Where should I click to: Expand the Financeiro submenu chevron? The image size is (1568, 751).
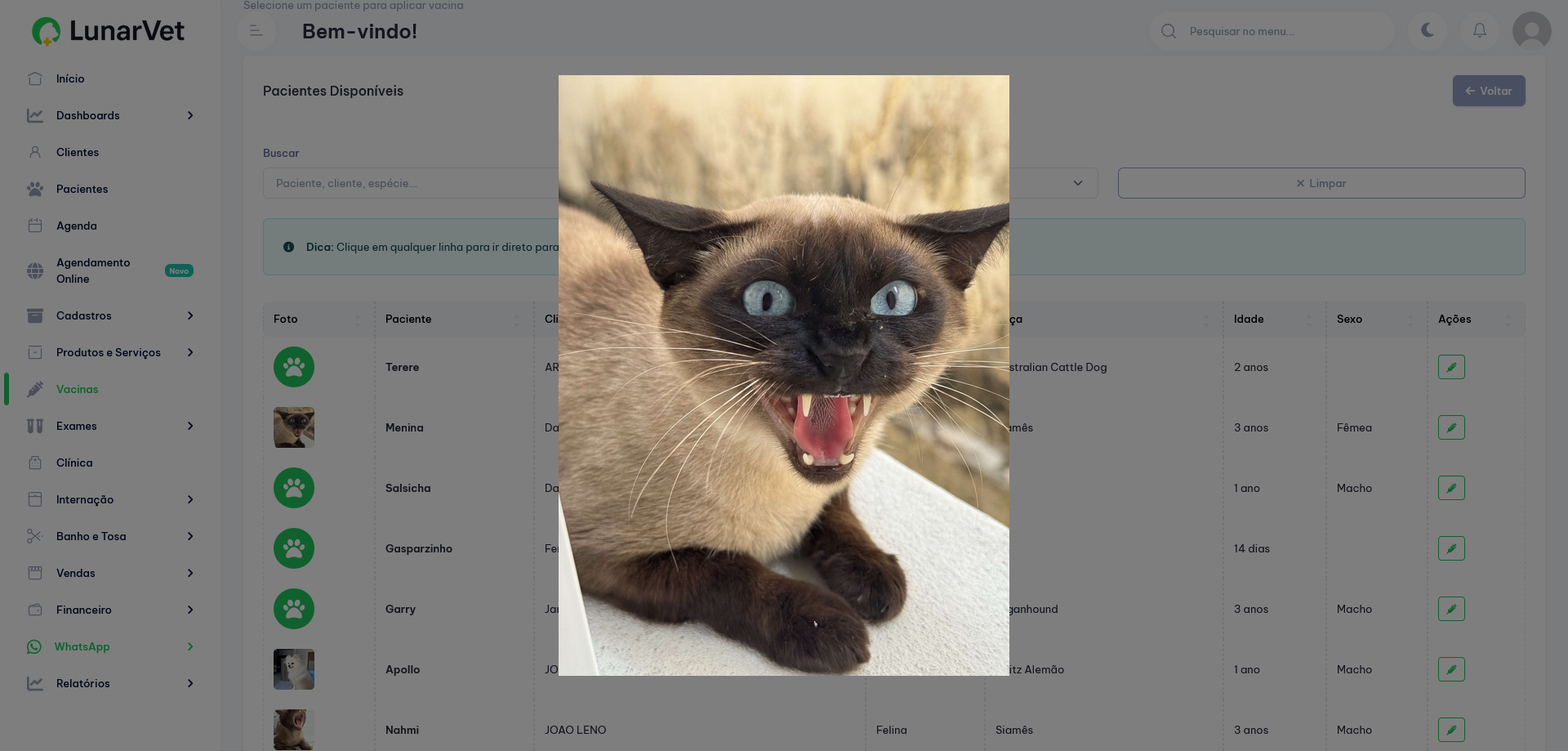pos(190,610)
